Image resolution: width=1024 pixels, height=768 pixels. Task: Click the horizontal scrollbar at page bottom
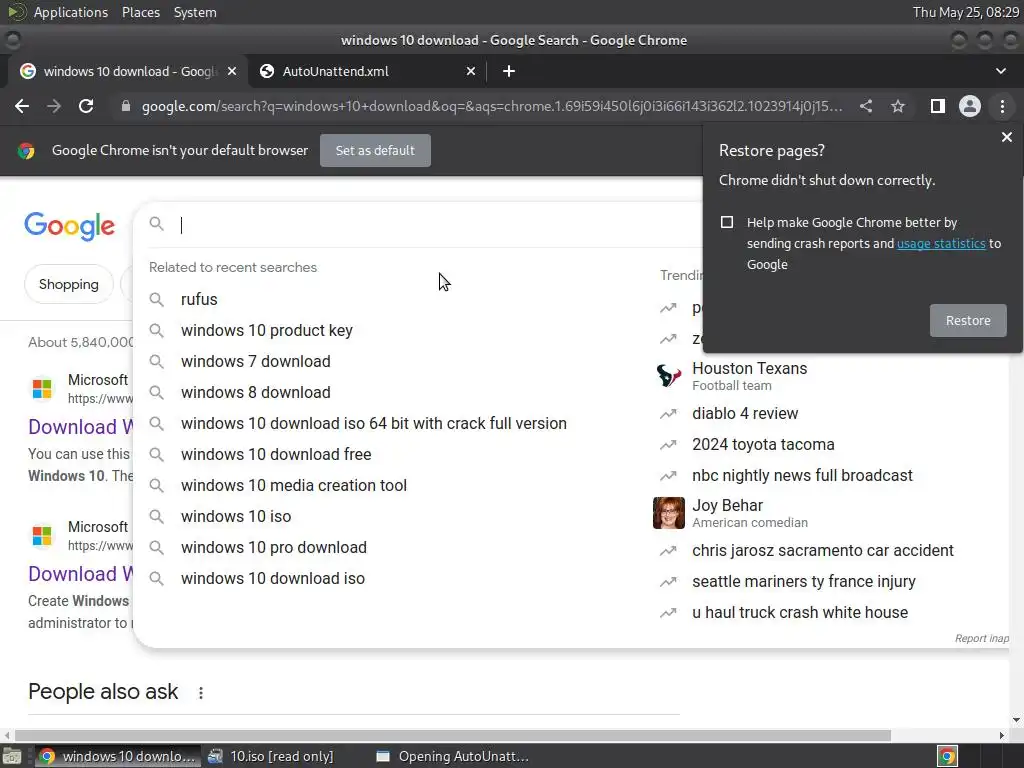pos(453,735)
